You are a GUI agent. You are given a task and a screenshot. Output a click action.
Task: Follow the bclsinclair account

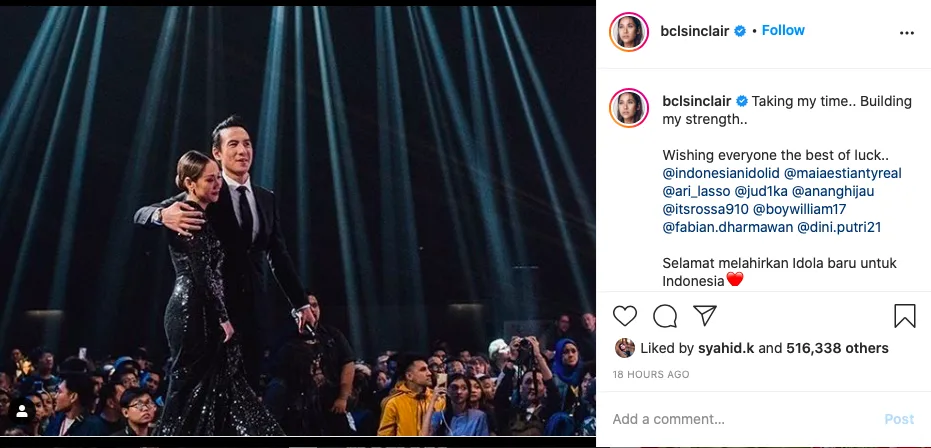tap(783, 31)
